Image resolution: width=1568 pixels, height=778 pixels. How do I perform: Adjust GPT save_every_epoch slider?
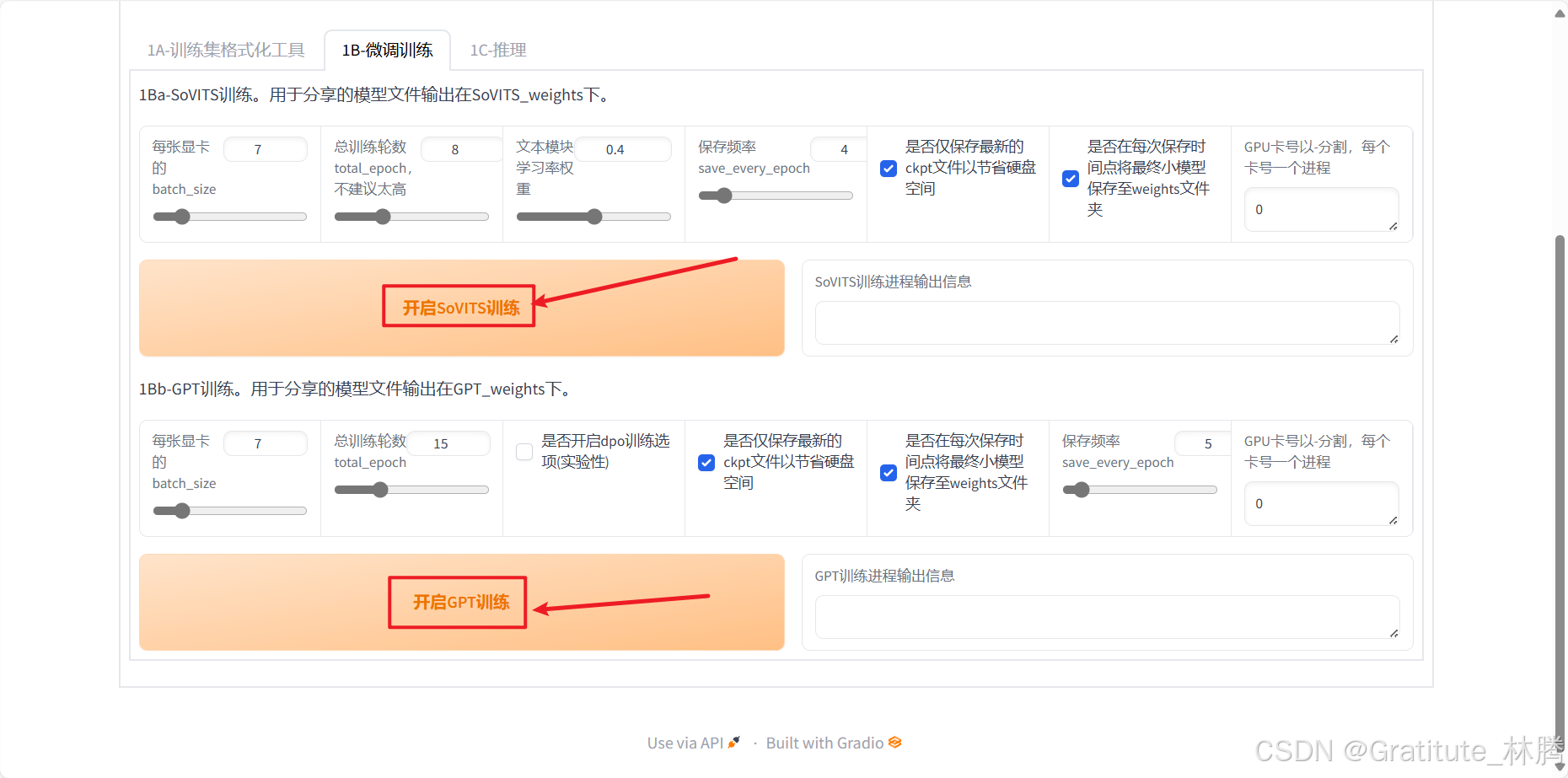click(1140, 490)
